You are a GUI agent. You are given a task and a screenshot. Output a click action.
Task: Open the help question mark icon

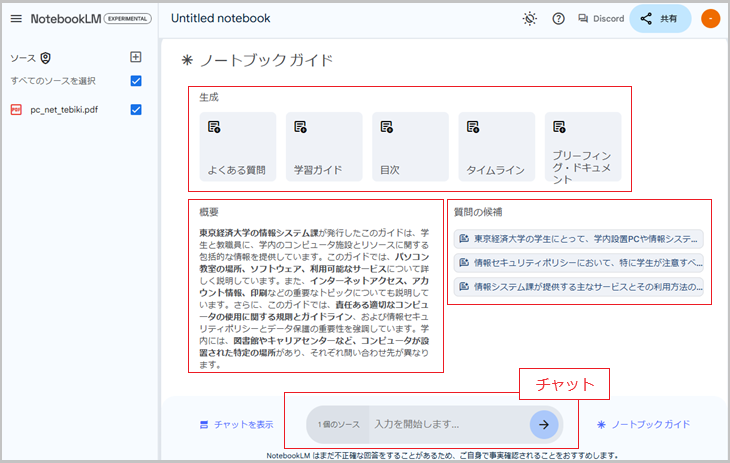point(558,19)
